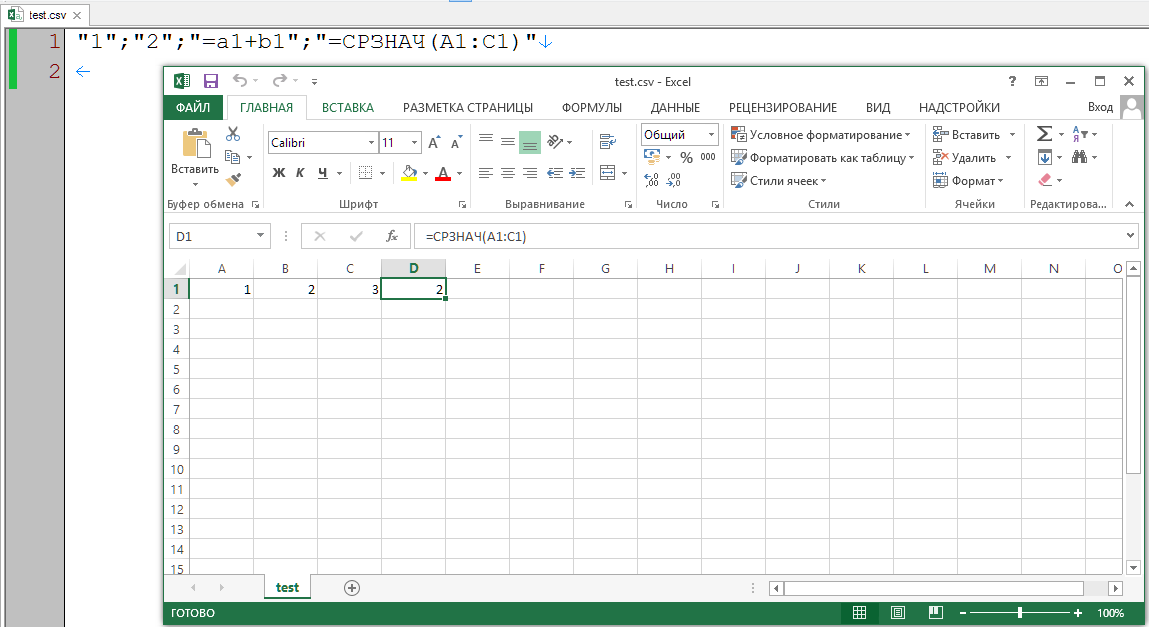The height and width of the screenshot is (627, 1149).
Task: Click the AutoSum sigma icon
Action: click(x=1044, y=134)
